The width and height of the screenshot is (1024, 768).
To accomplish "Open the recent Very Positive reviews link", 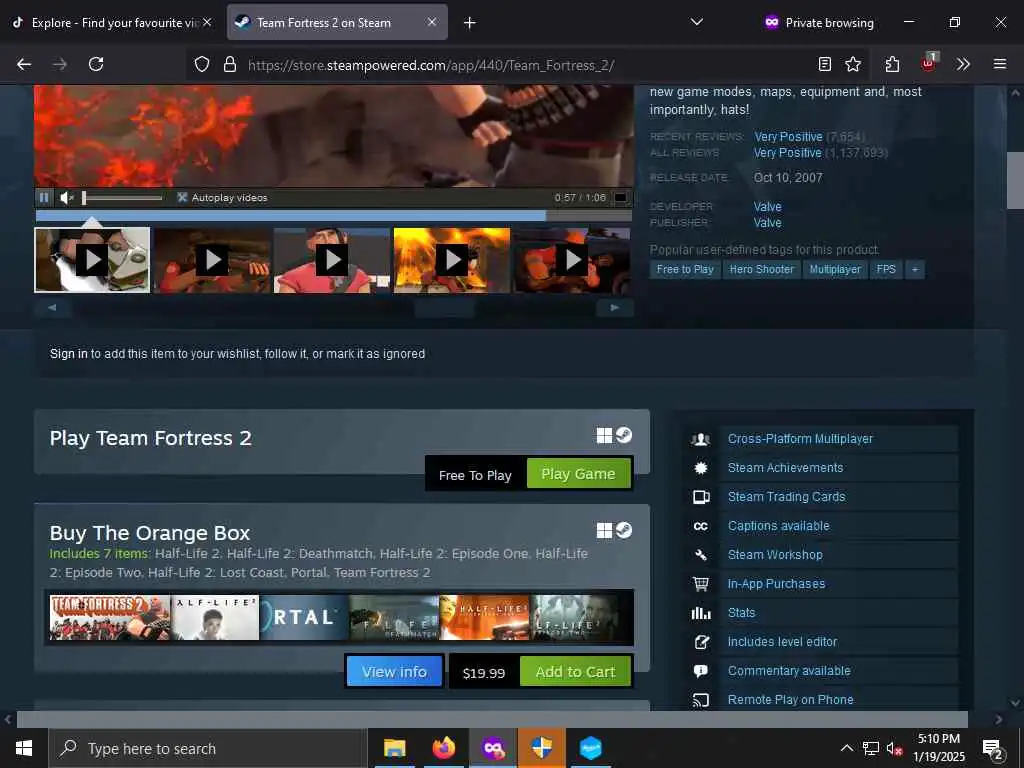I will point(788,136).
